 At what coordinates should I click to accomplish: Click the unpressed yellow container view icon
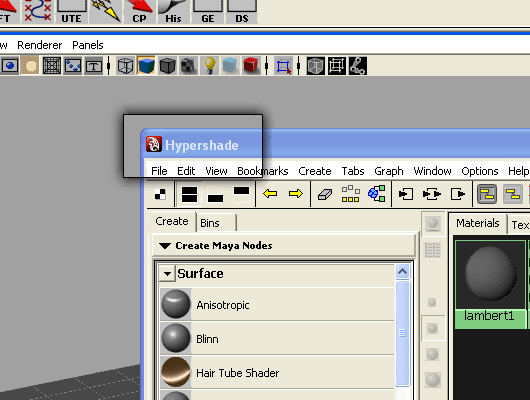click(x=513, y=194)
